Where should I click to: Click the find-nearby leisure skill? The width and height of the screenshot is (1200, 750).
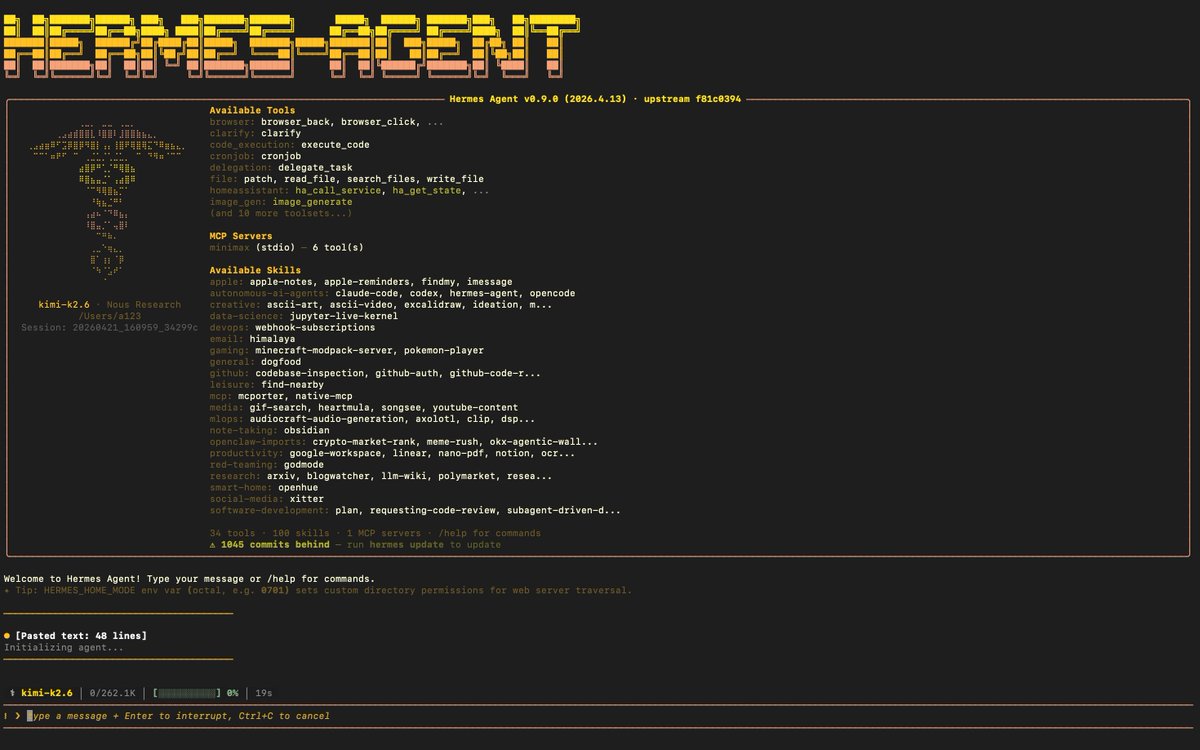click(292, 384)
